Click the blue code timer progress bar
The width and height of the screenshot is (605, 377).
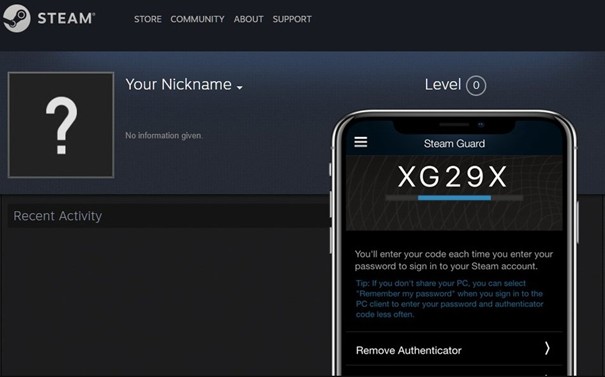pyautogui.click(x=455, y=198)
